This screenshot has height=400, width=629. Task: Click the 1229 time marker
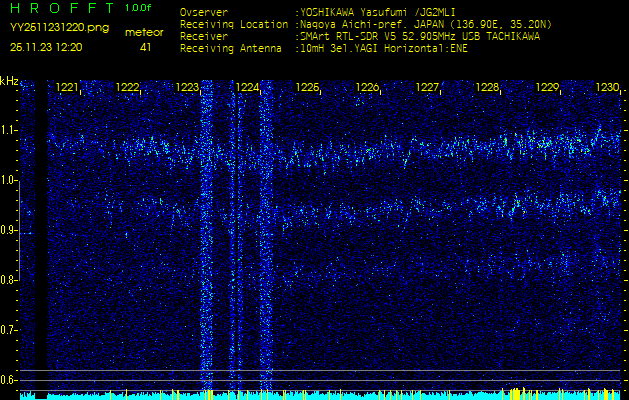coord(548,88)
